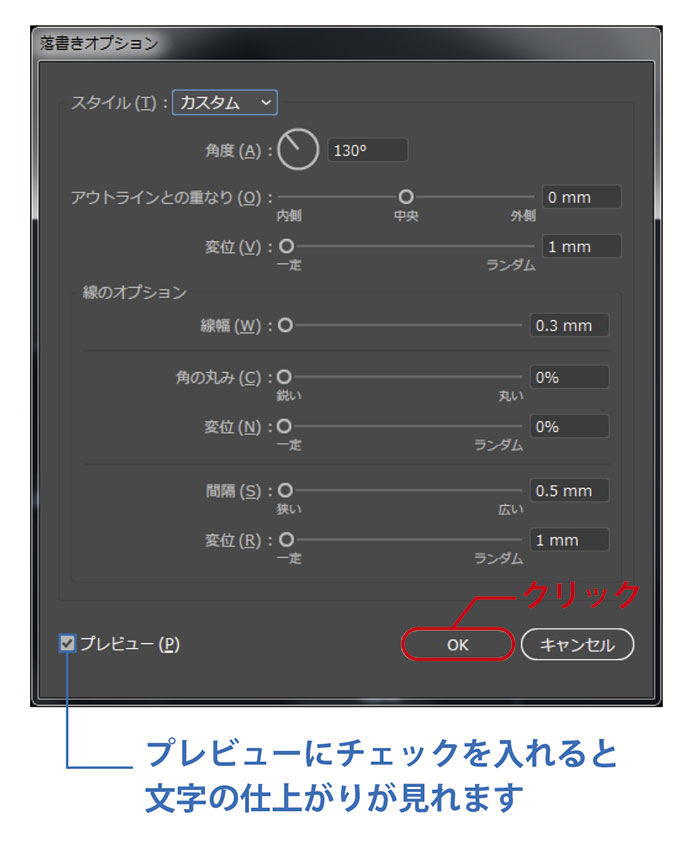Click the 内側 label under overlap slider

289,215
